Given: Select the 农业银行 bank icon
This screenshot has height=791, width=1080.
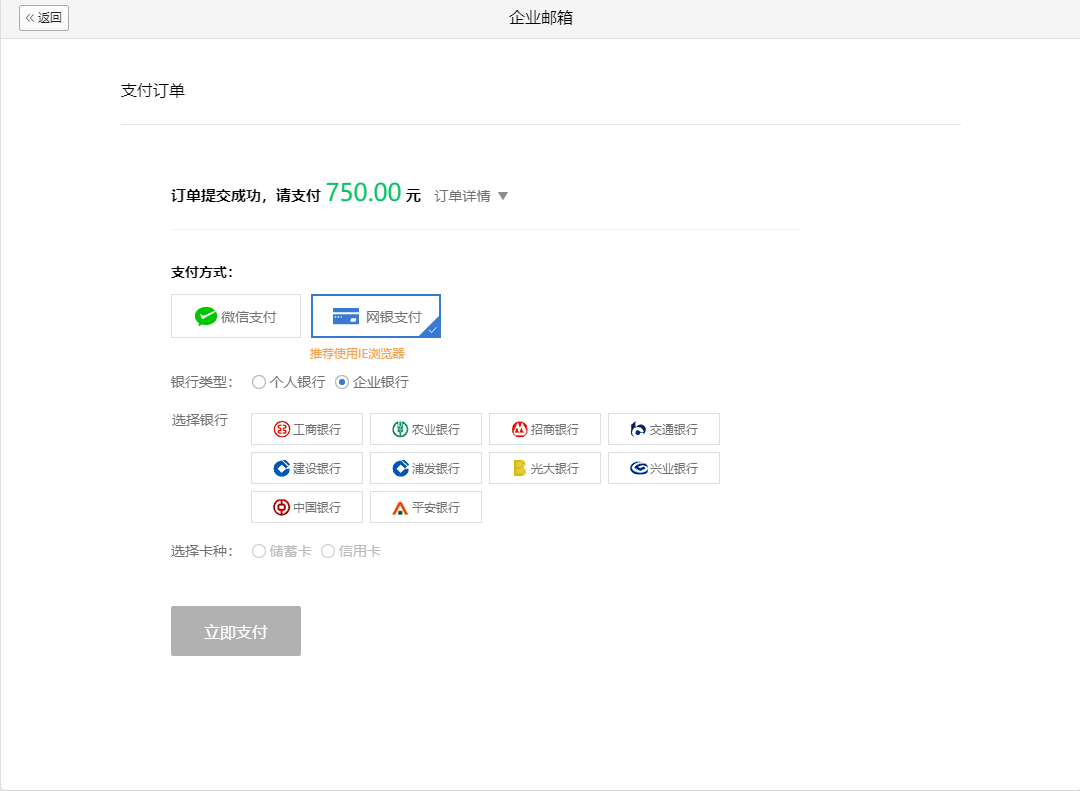Looking at the screenshot, I should (x=425, y=428).
